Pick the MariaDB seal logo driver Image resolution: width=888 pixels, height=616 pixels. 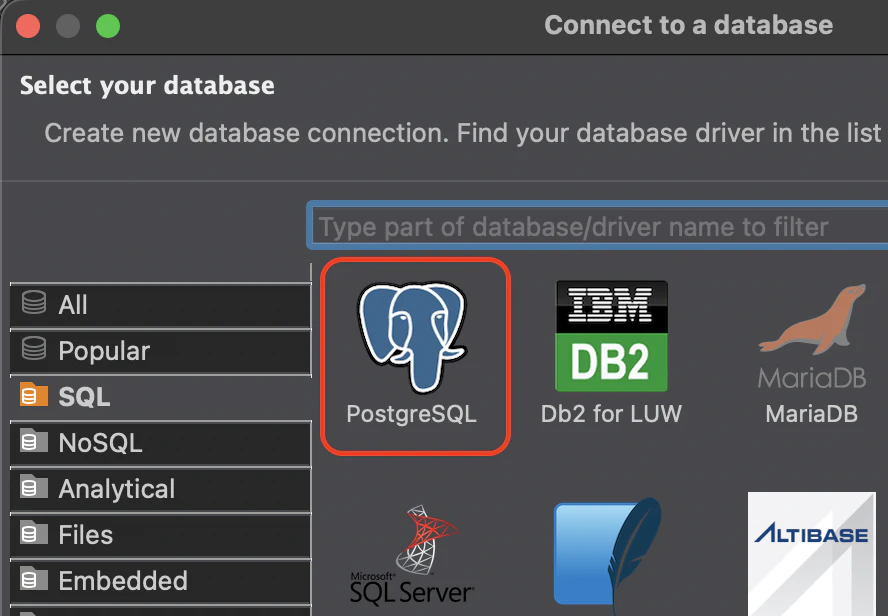click(x=812, y=353)
